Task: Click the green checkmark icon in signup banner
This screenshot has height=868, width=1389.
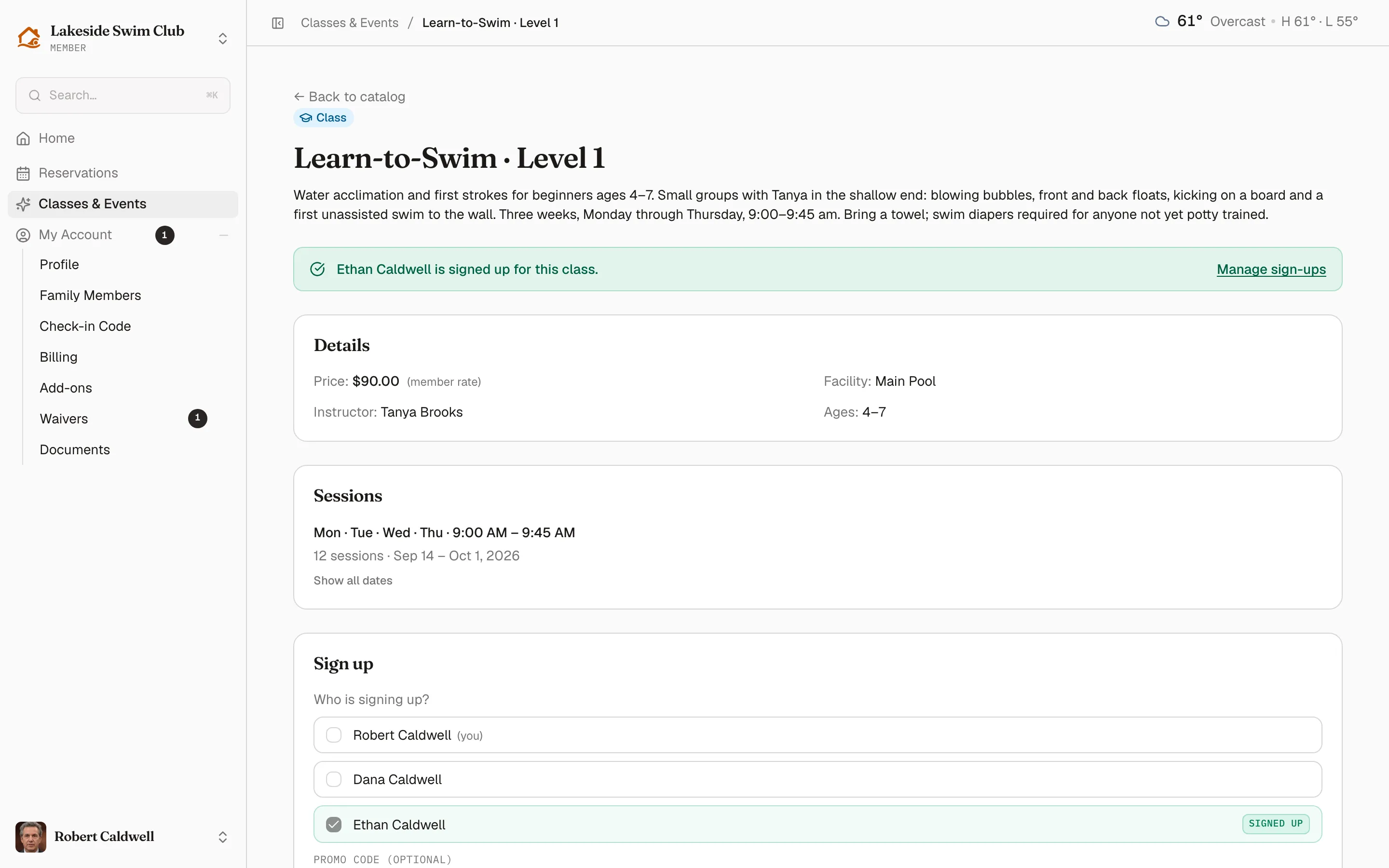Action: point(317,269)
